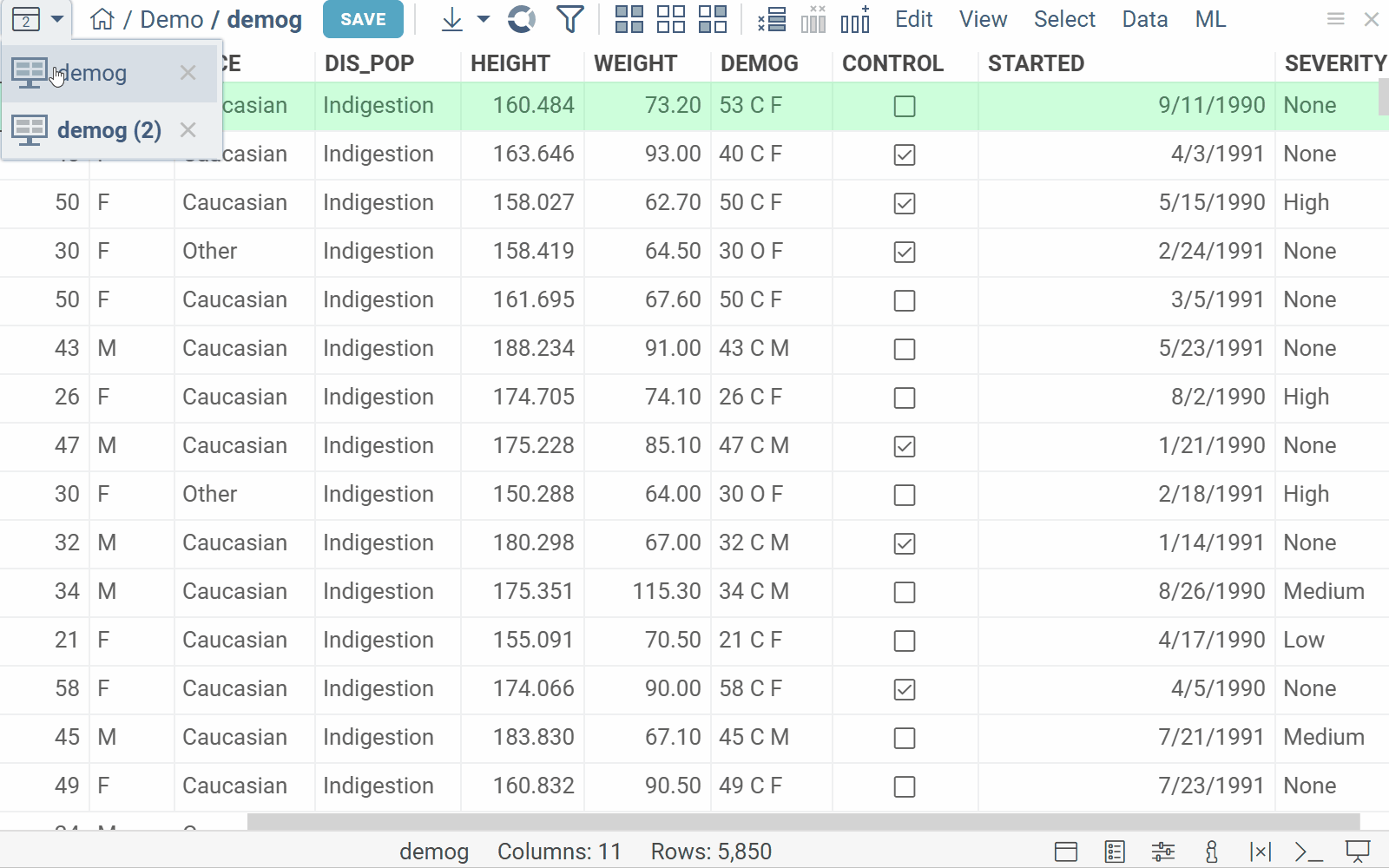This screenshot has height=868, width=1389.
Task: Click the horizontal scrollbar of the grid
Action: tap(803, 821)
